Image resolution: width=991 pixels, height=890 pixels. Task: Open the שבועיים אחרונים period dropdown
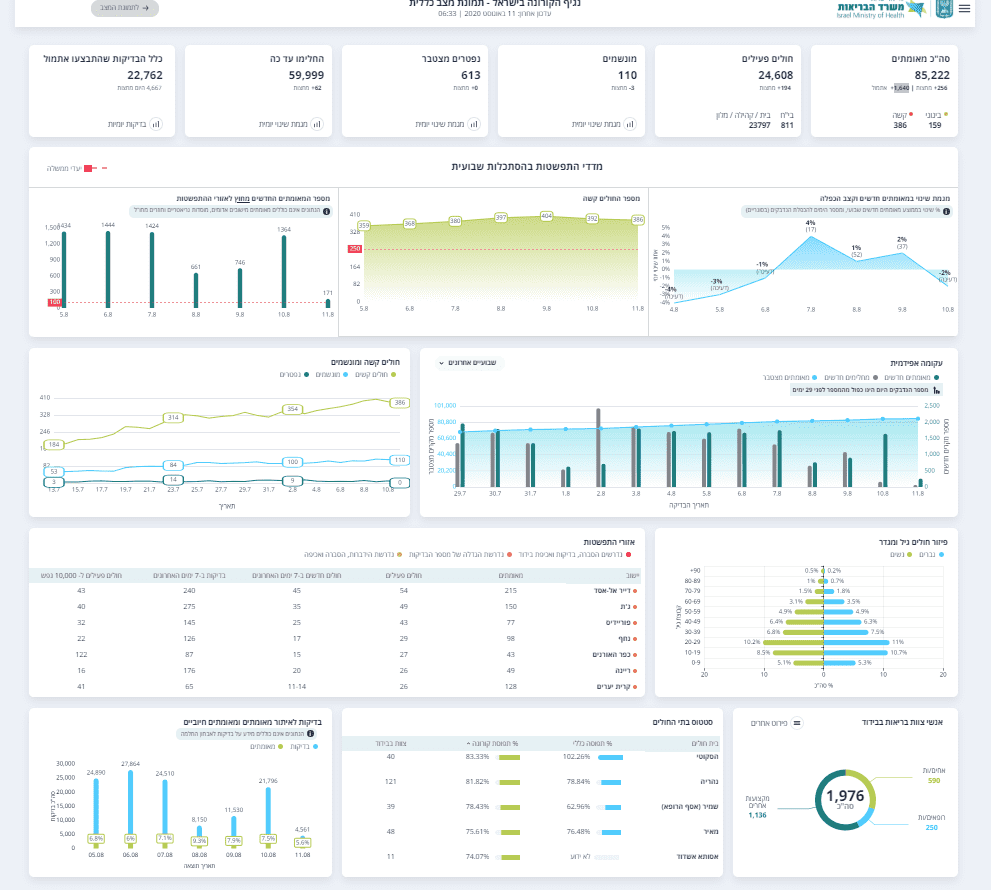[x=468, y=363]
